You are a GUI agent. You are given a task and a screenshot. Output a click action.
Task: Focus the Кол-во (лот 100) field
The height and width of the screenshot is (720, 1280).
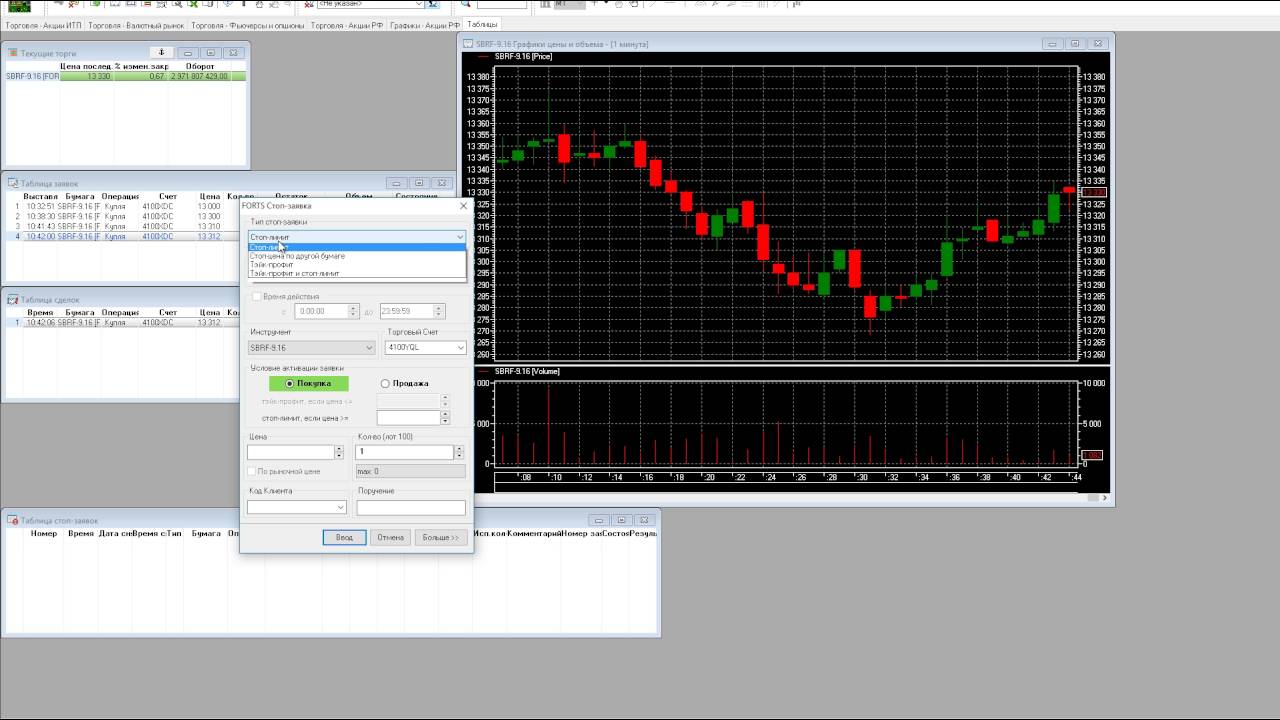pyautogui.click(x=405, y=452)
